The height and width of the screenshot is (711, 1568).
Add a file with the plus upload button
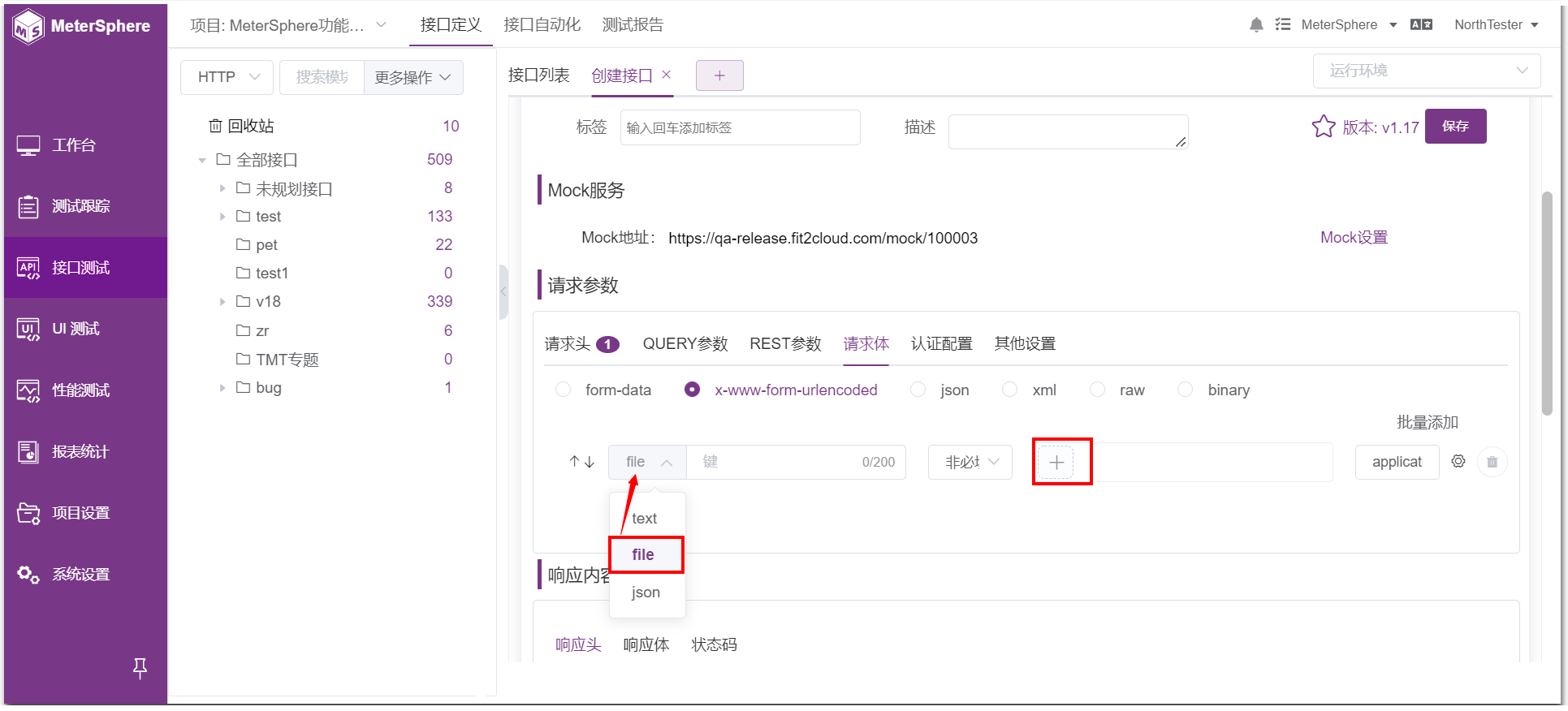(x=1056, y=463)
